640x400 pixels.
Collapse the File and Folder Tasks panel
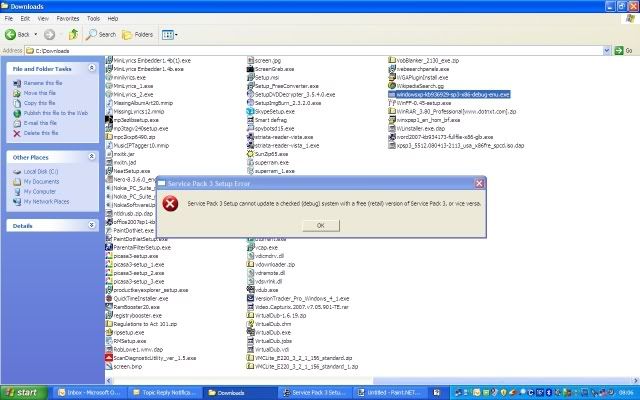click(92, 68)
